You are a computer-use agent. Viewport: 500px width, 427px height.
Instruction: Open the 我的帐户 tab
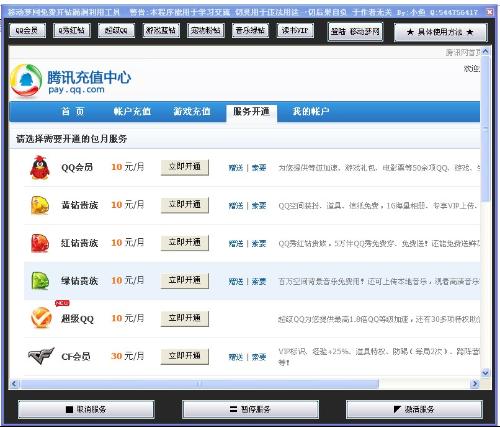[311, 111]
